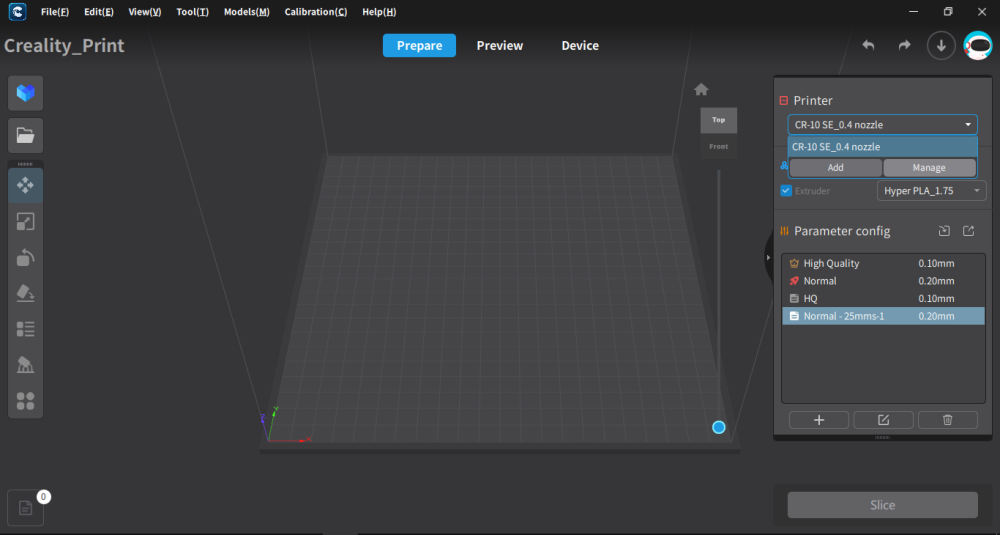Click the Manage printers button

[929, 168]
